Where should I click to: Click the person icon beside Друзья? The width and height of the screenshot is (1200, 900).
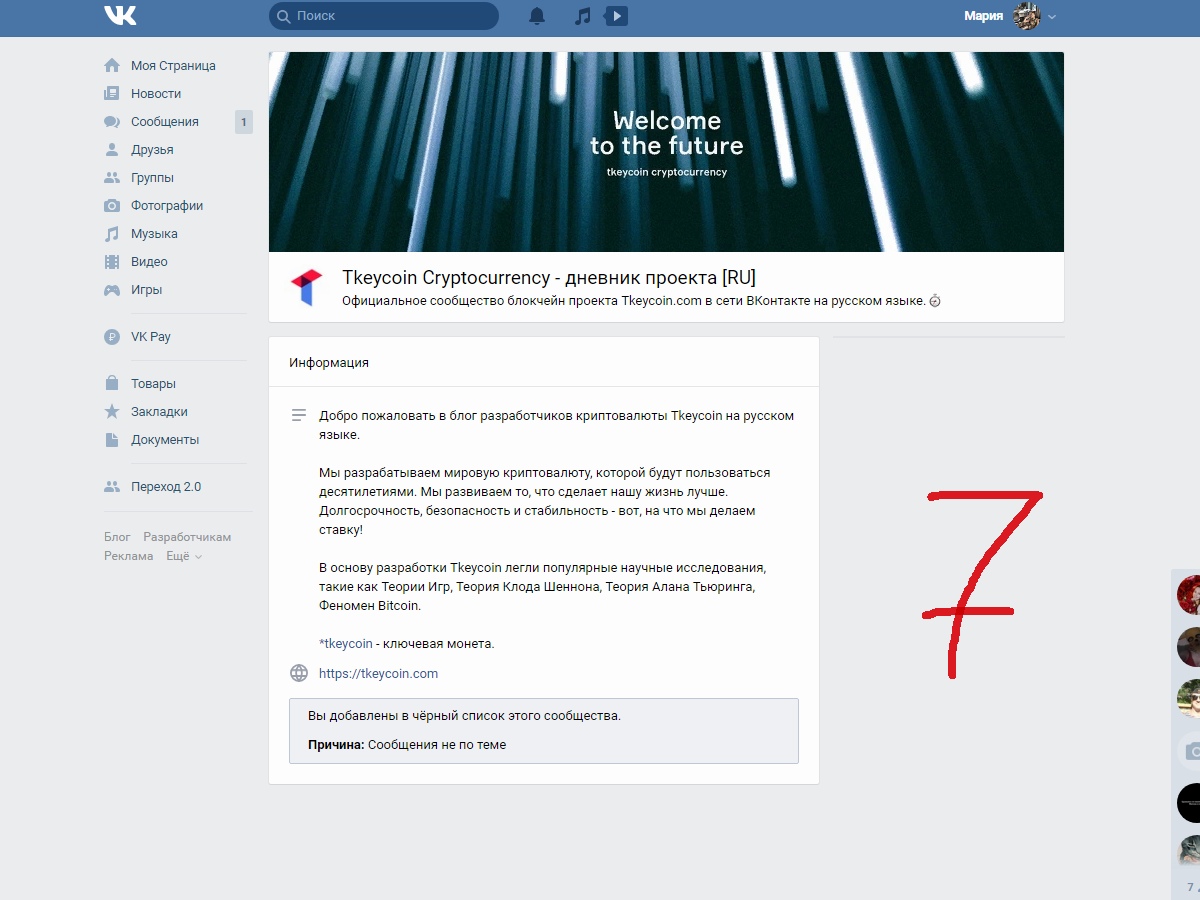112,149
